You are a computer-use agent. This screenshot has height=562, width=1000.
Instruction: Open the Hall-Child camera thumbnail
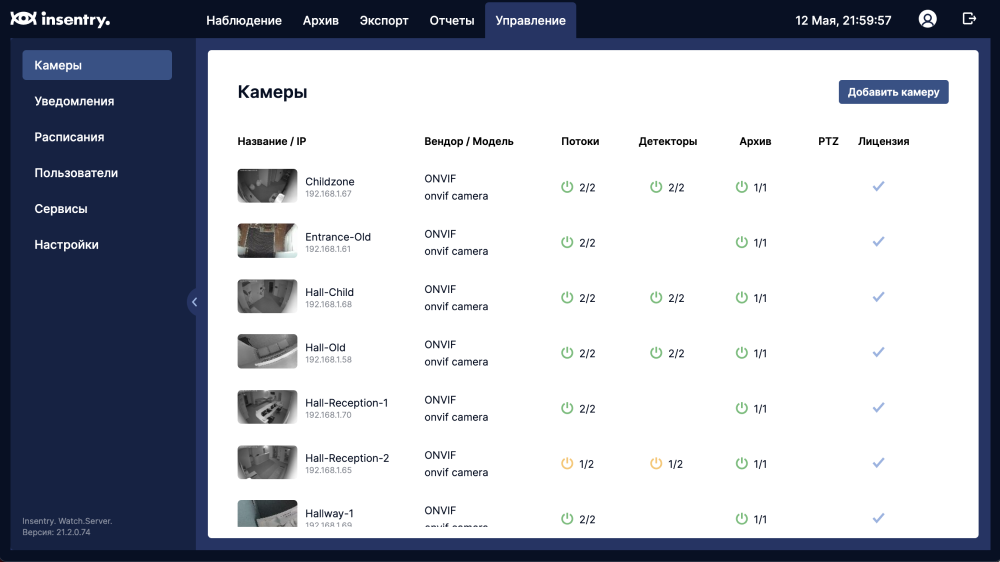click(267, 296)
